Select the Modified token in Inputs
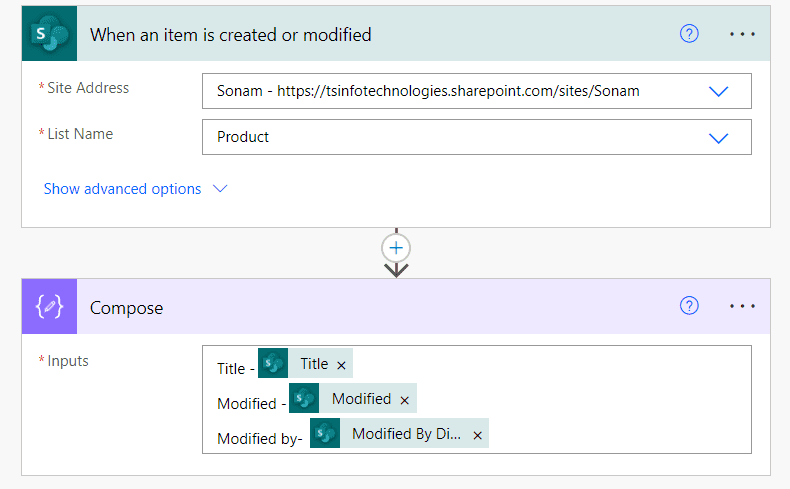The image size is (790, 489). [360, 399]
